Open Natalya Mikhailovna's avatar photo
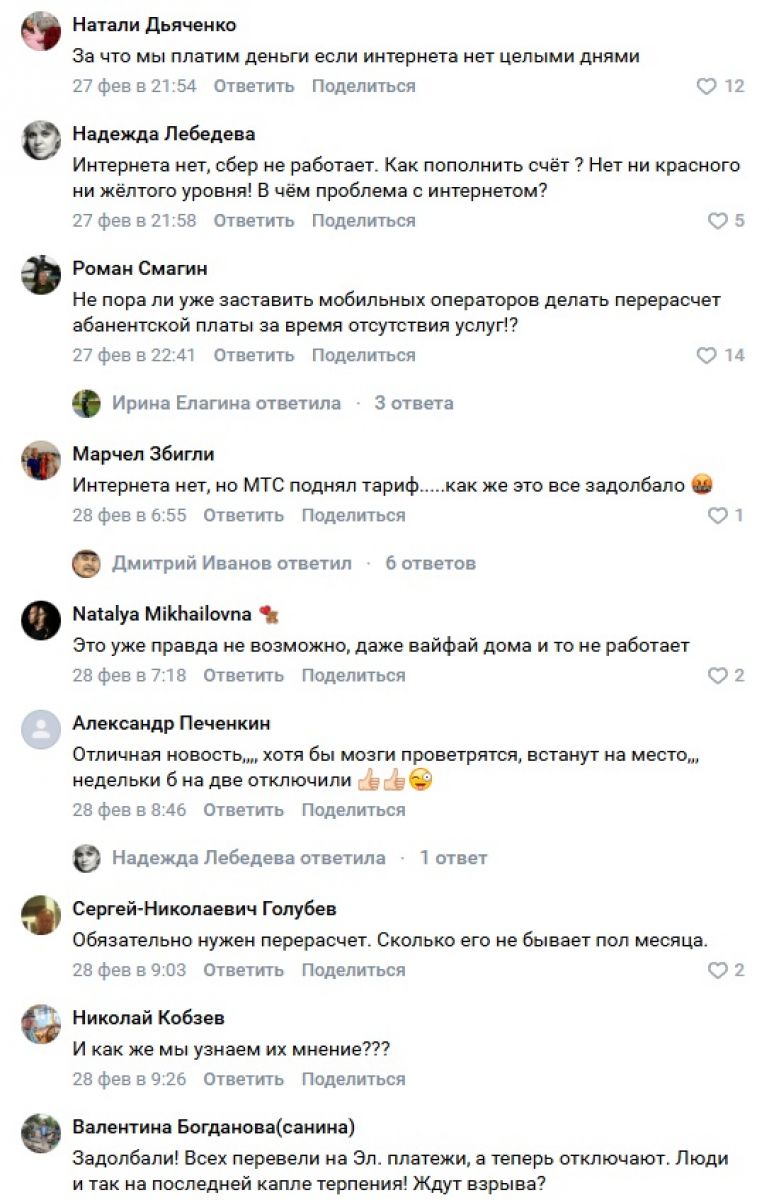The width and height of the screenshot is (769, 1200). [x=41, y=620]
